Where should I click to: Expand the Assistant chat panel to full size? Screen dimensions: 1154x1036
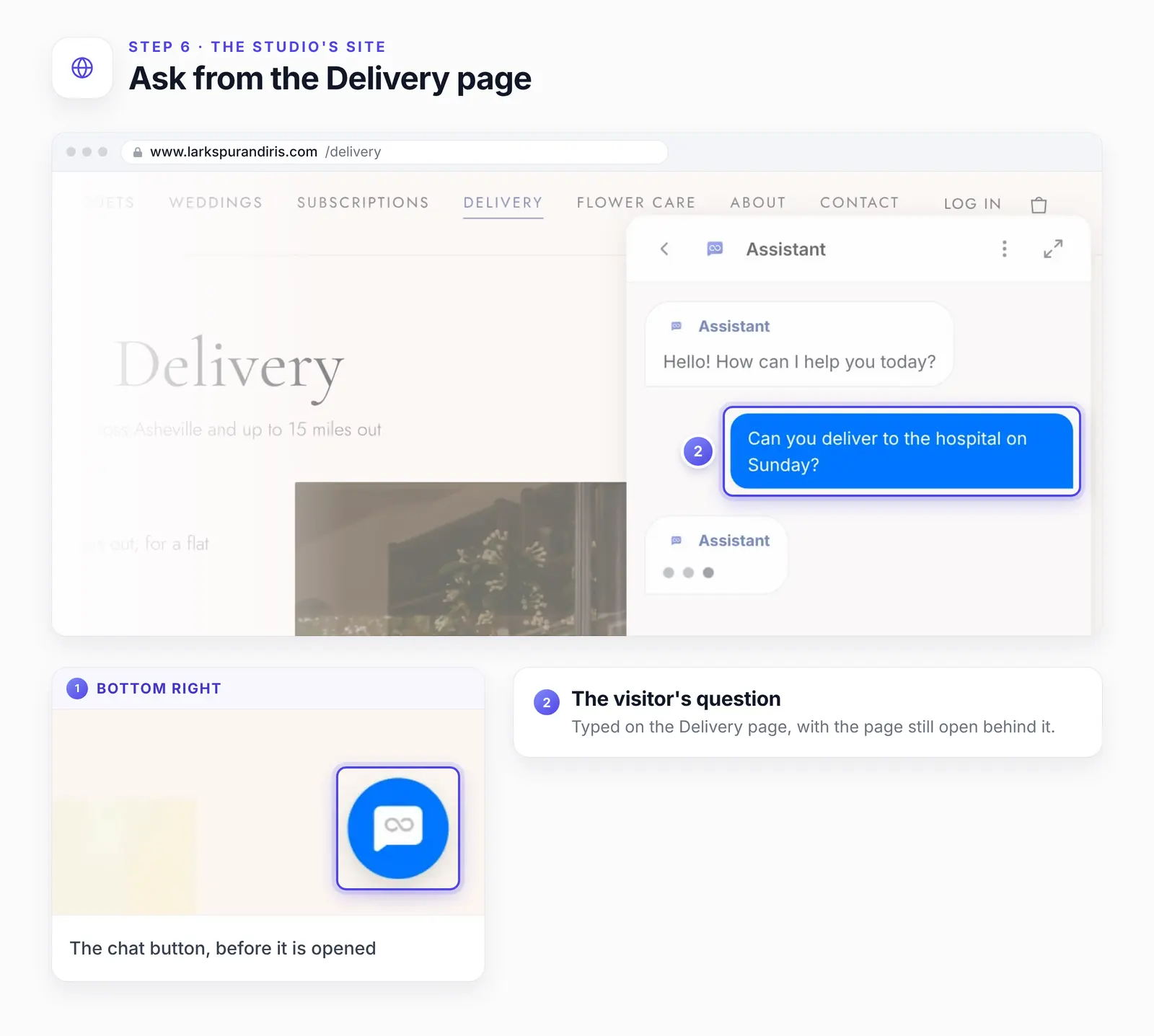tap(1053, 249)
